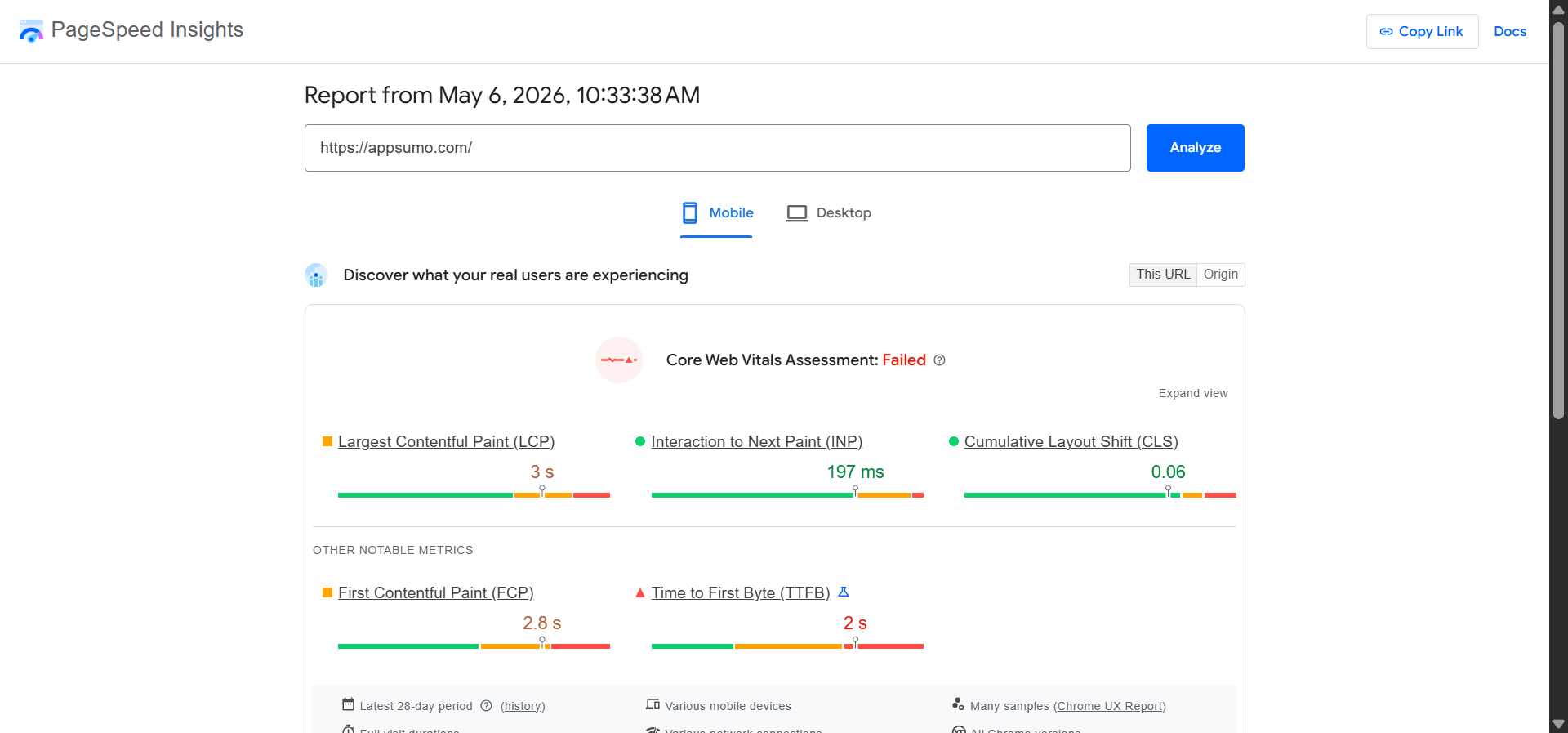Open Interaction to Next Paint (INP) link
This screenshot has width=1568, height=733.
(756, 441)
